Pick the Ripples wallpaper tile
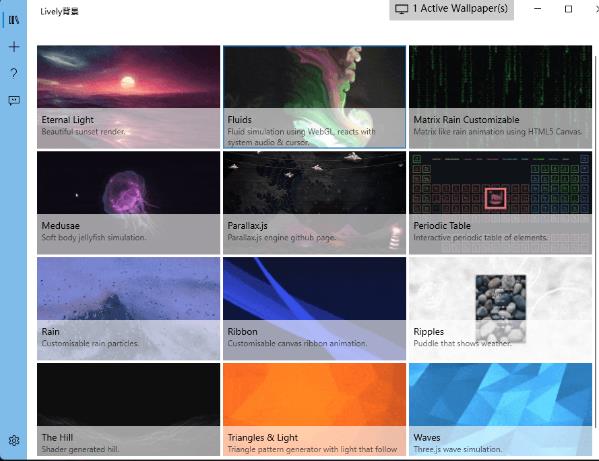The width and height of the screenshot is (599, 461). point(500,309)
